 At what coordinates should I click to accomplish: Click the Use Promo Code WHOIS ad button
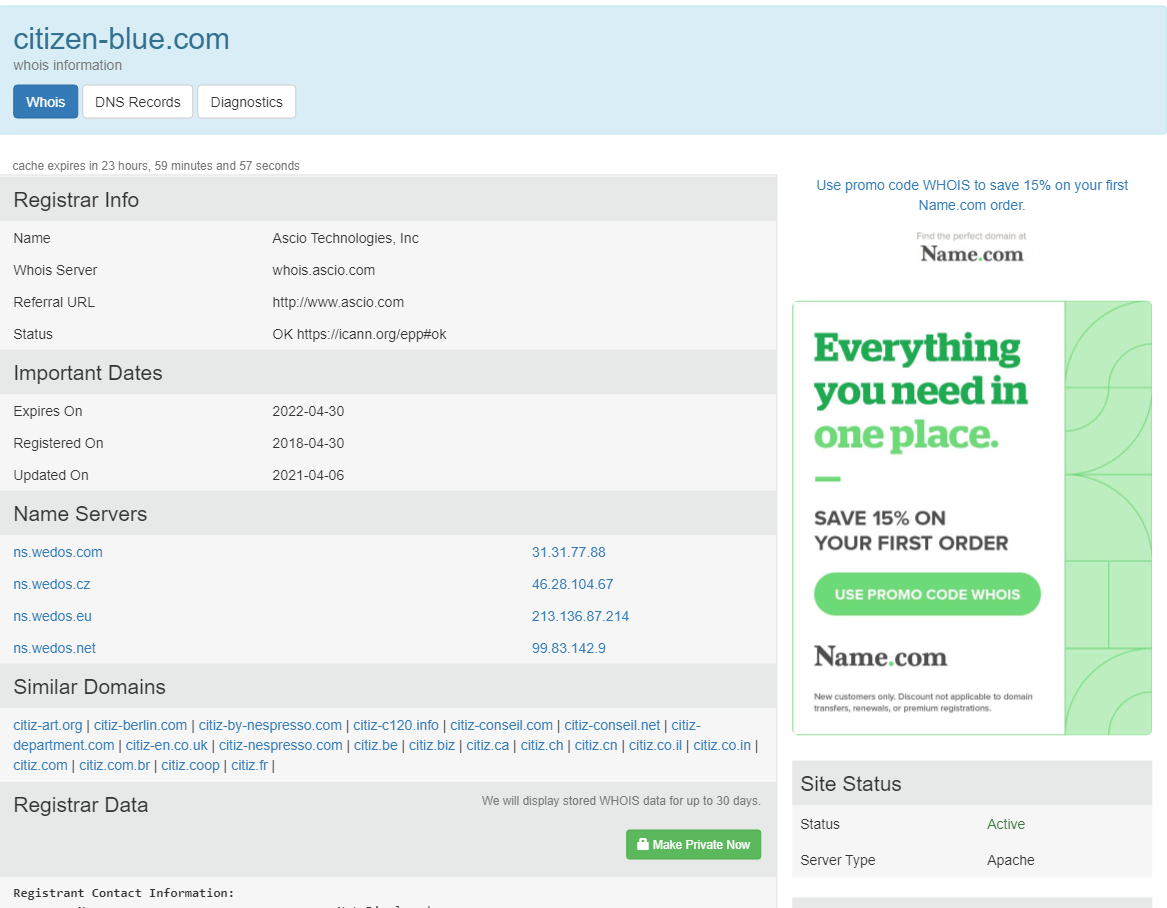click(x=927, y=594)
